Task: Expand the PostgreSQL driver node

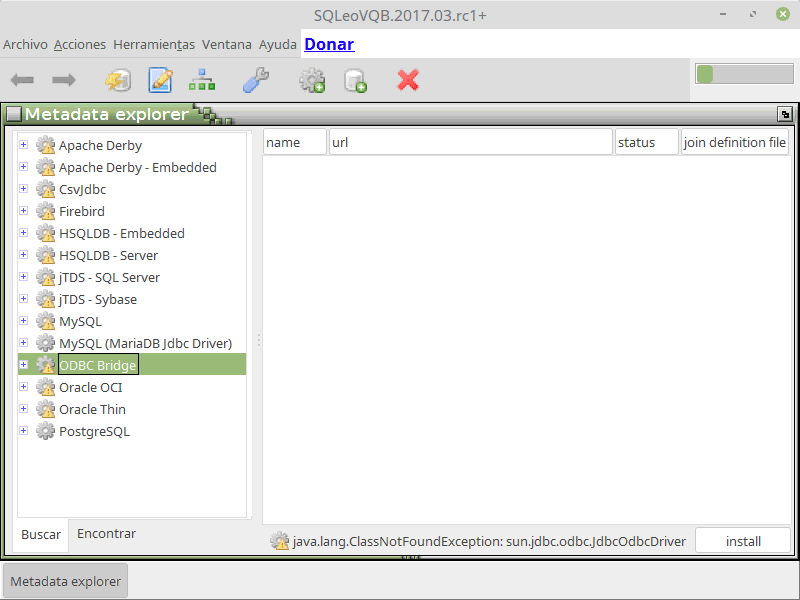Action: tap(22, 431)
